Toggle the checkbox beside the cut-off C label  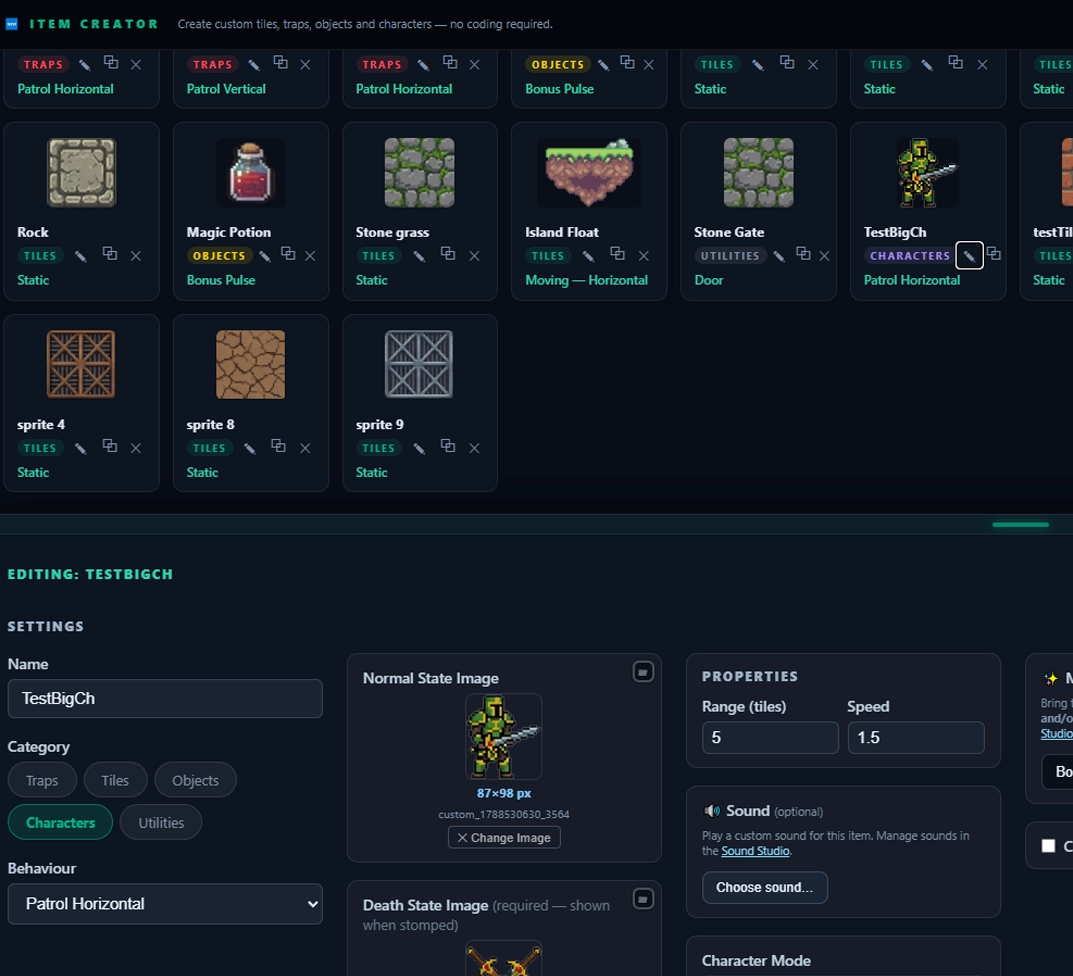[1048, 846]
